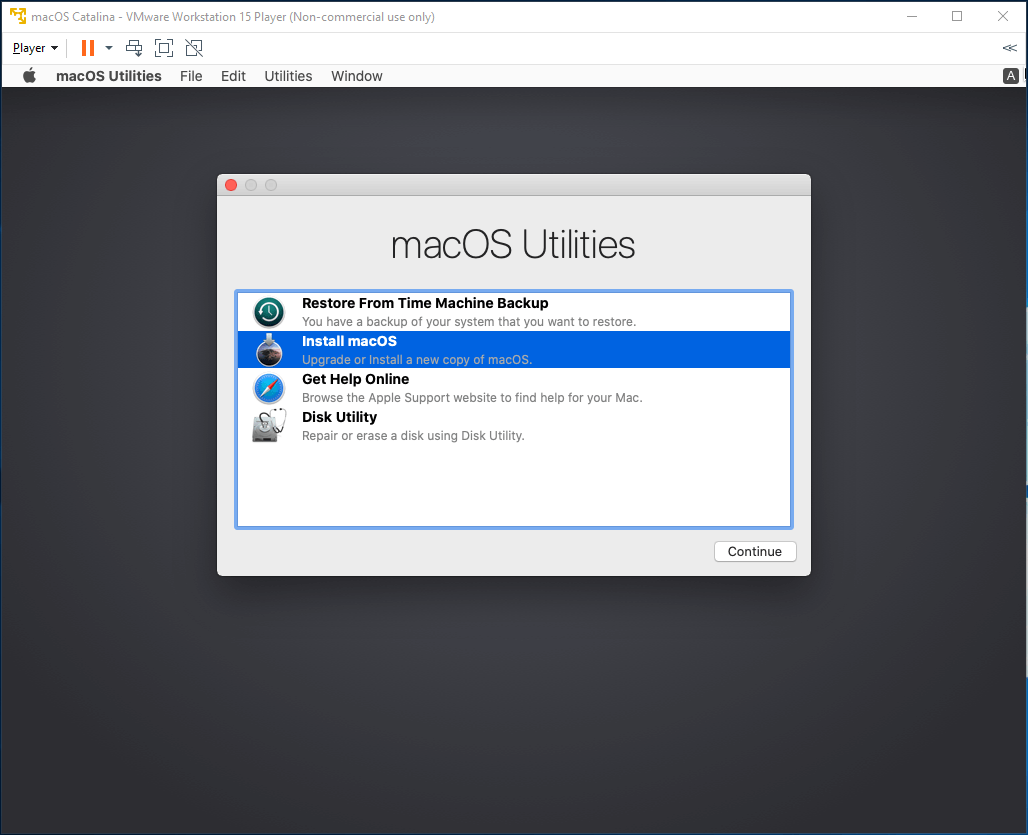Open the Apple logo menu
1028x835 pixels.
(30, 76)
